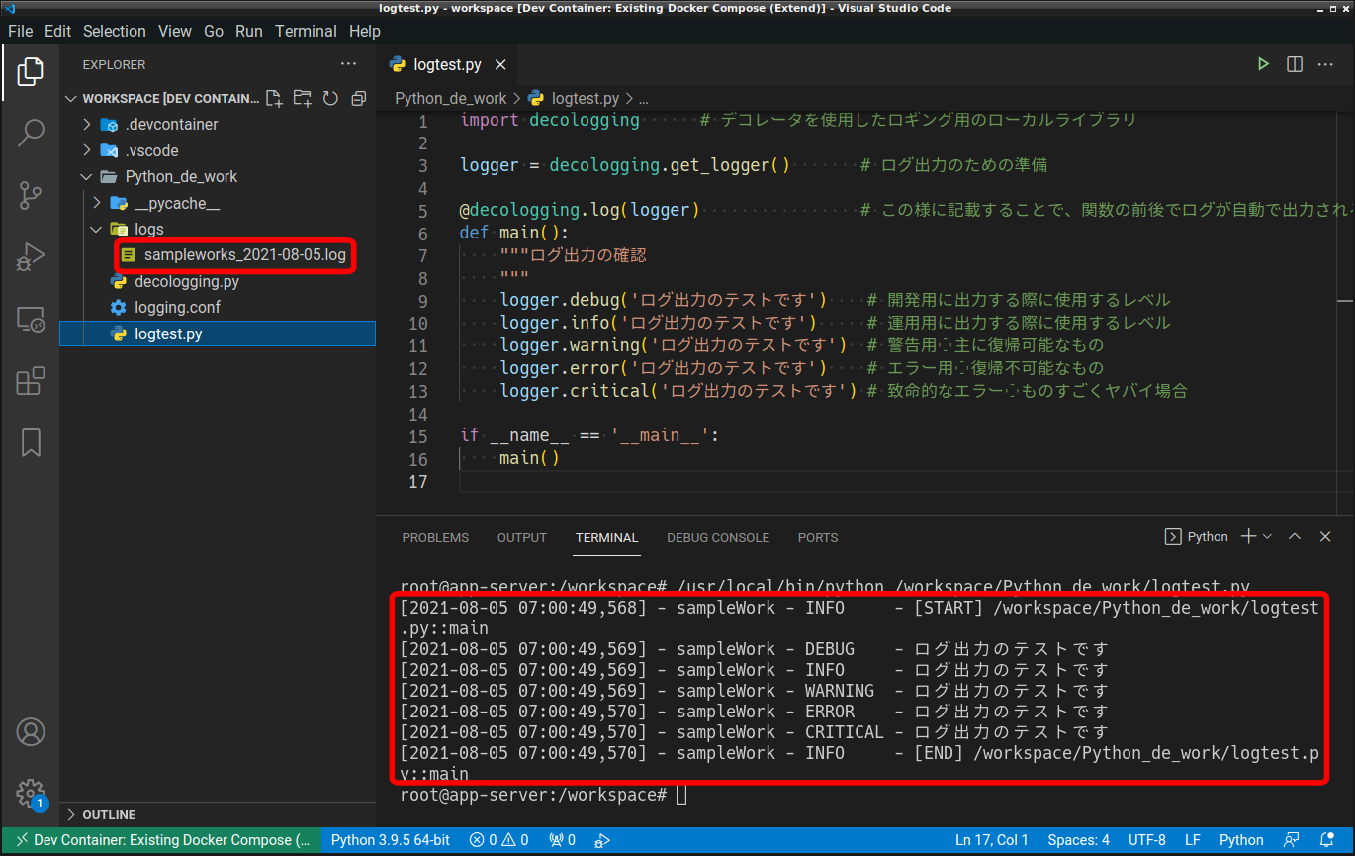This screenshot has width=1355, height=856.
Task: Open the UTF-8 encoding selector
Action: tap(1146, 839)
